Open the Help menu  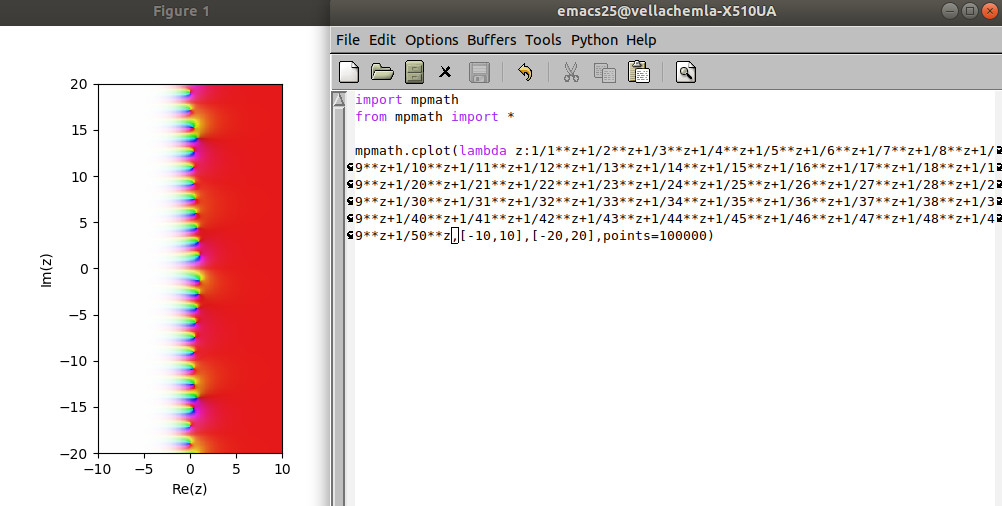click(x=641, y=40)
